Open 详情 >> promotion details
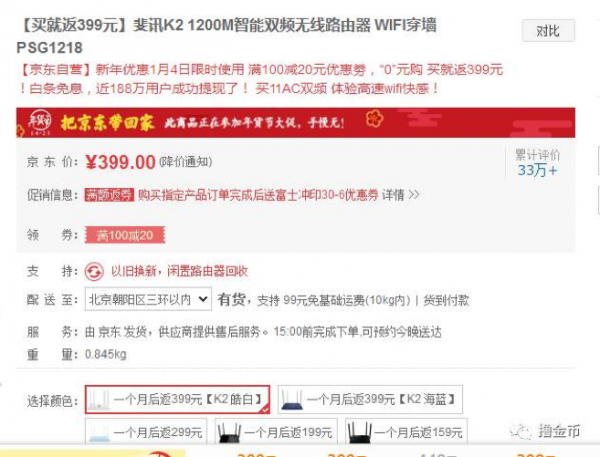The image size is (600, 457). [x=401, y=195]
